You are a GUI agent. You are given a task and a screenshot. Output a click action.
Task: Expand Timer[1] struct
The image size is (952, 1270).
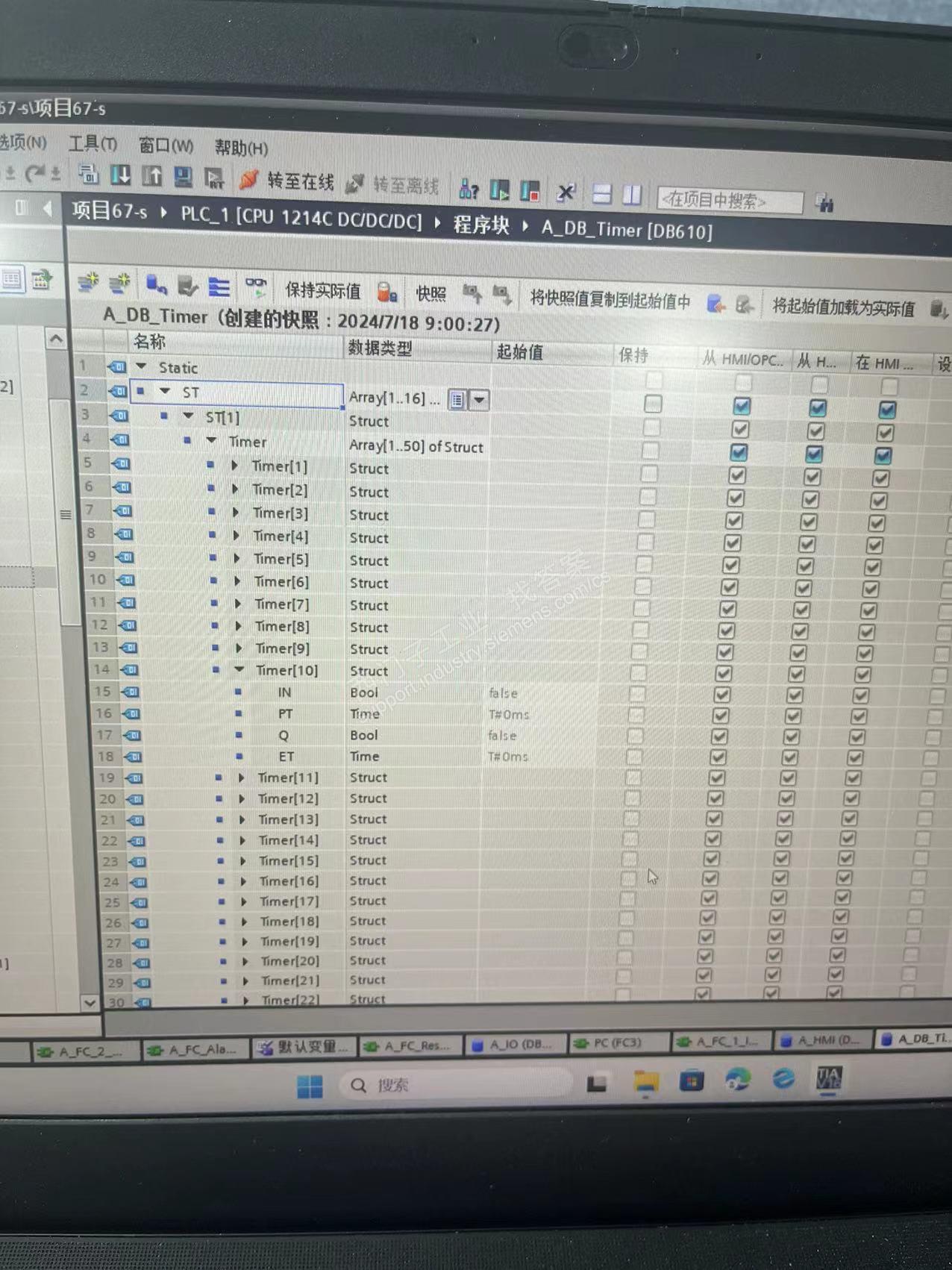[235, 466]
